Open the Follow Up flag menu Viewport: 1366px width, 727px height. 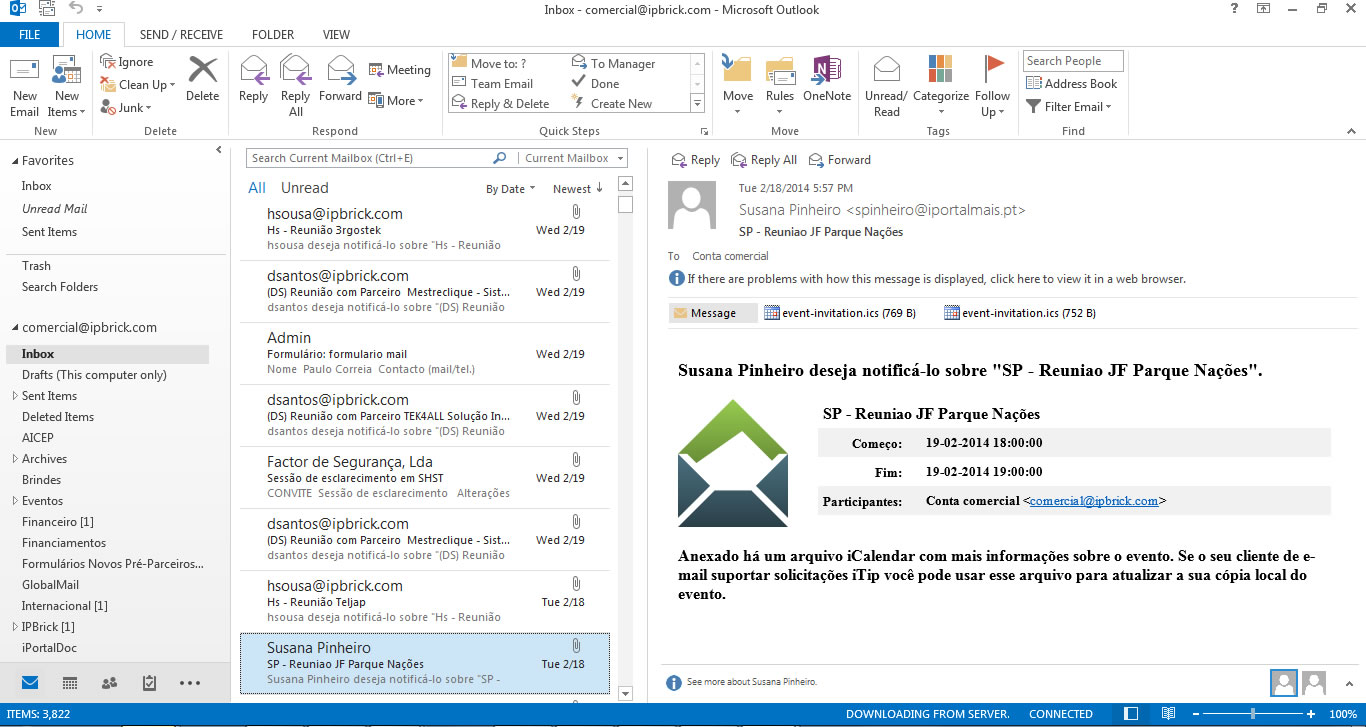click(993, 87)
